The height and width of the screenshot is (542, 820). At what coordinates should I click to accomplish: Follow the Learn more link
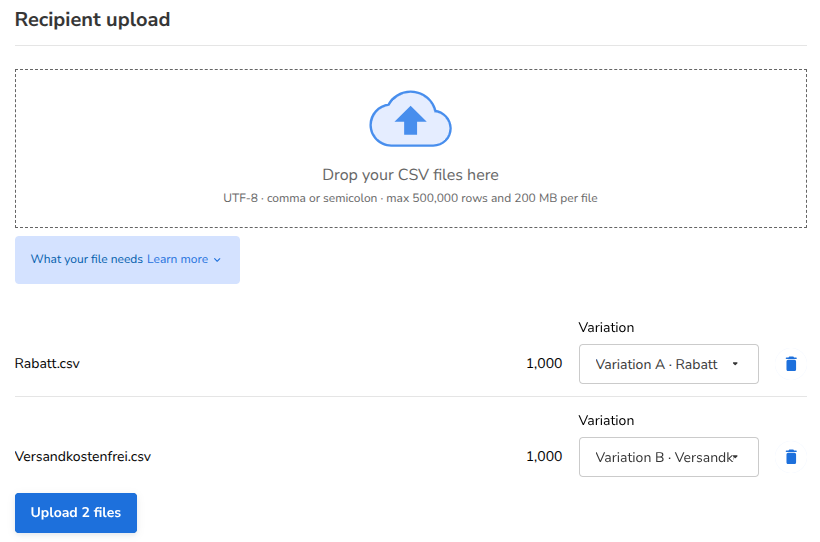click(x=177, y=259)
